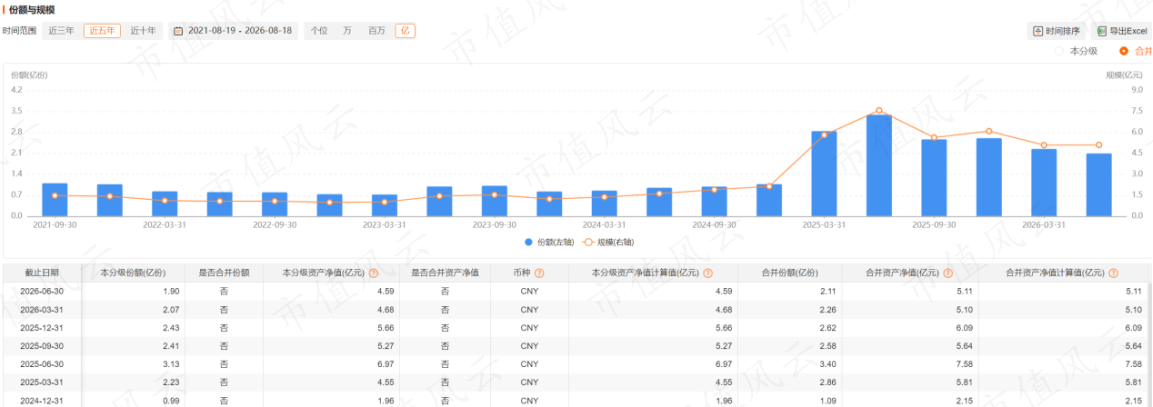Click the highest orange line point

click(x=879, y=110)
